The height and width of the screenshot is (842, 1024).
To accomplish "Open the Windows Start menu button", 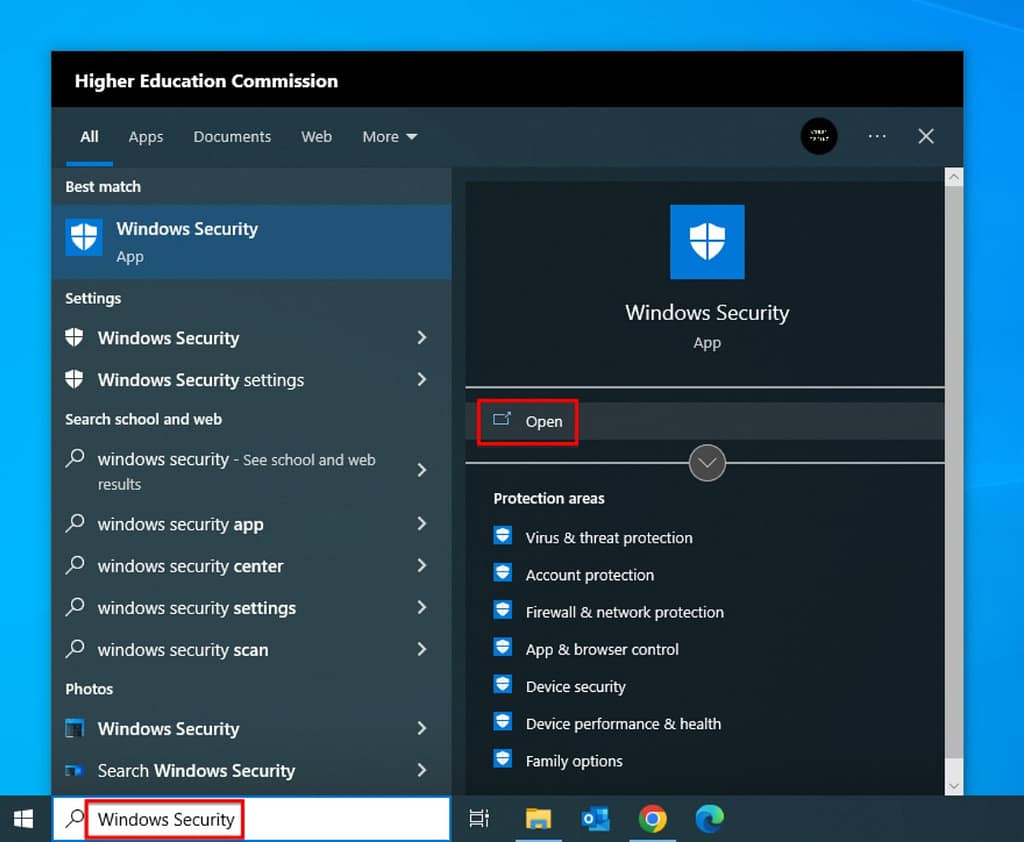I will coord(24,818).
